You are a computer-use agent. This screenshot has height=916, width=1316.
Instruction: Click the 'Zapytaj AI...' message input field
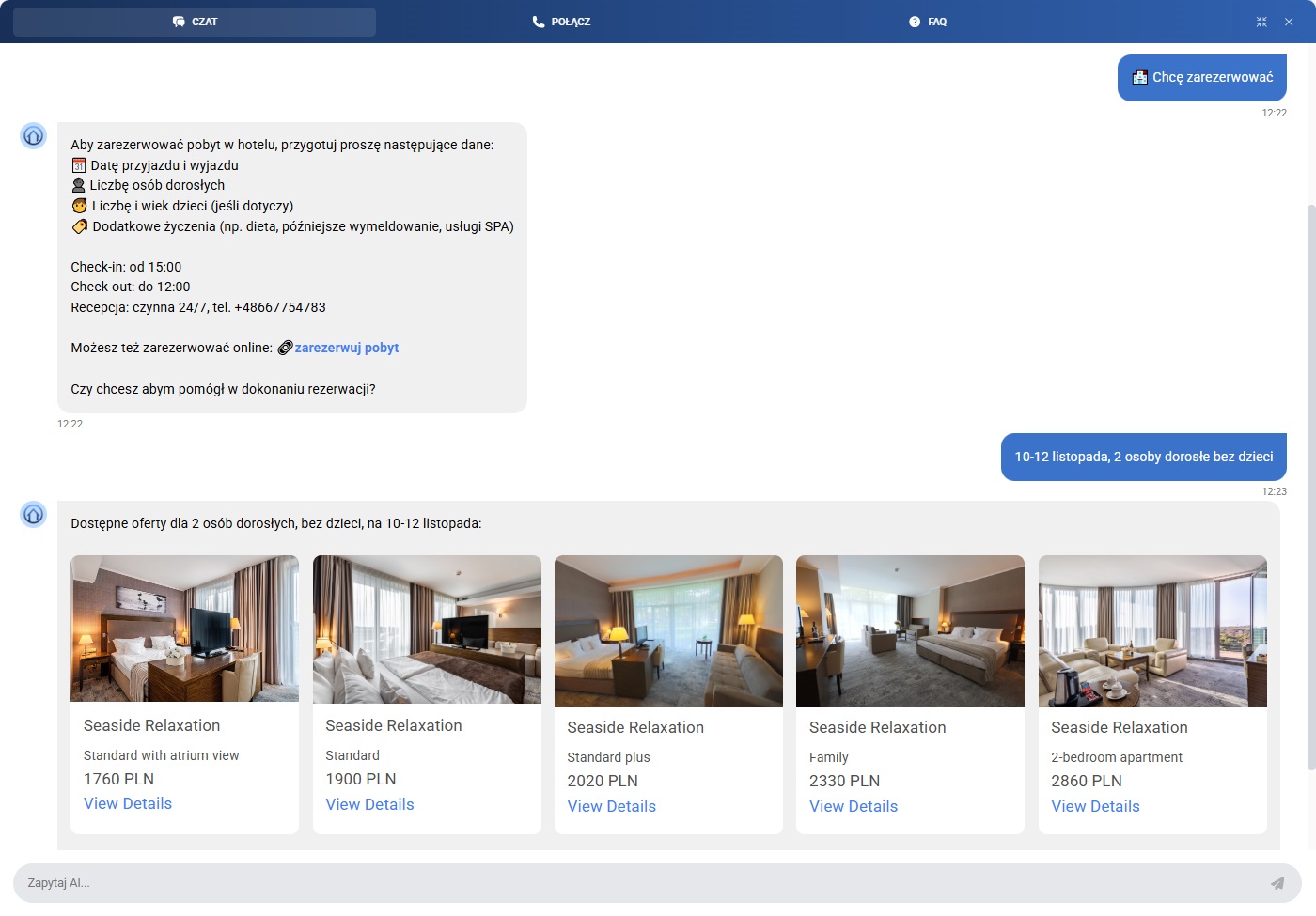click(639, 883)
